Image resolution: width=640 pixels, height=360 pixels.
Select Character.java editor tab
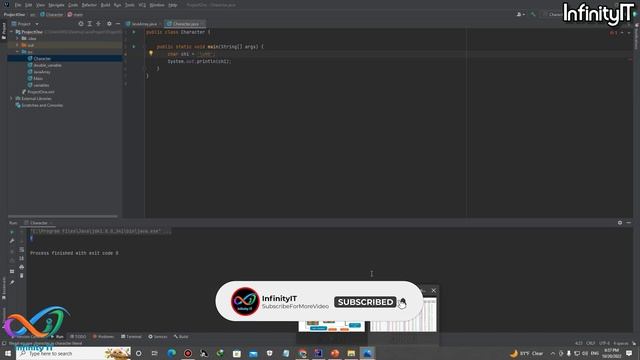[x=185, y=24]
